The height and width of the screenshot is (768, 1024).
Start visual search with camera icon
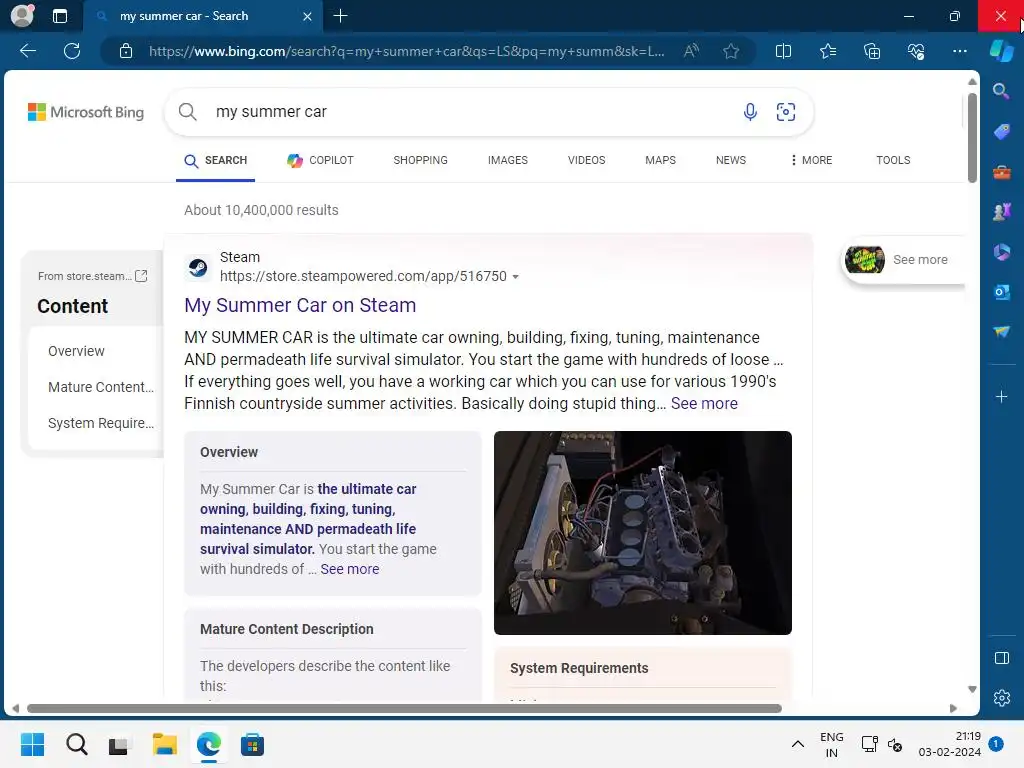786,112
